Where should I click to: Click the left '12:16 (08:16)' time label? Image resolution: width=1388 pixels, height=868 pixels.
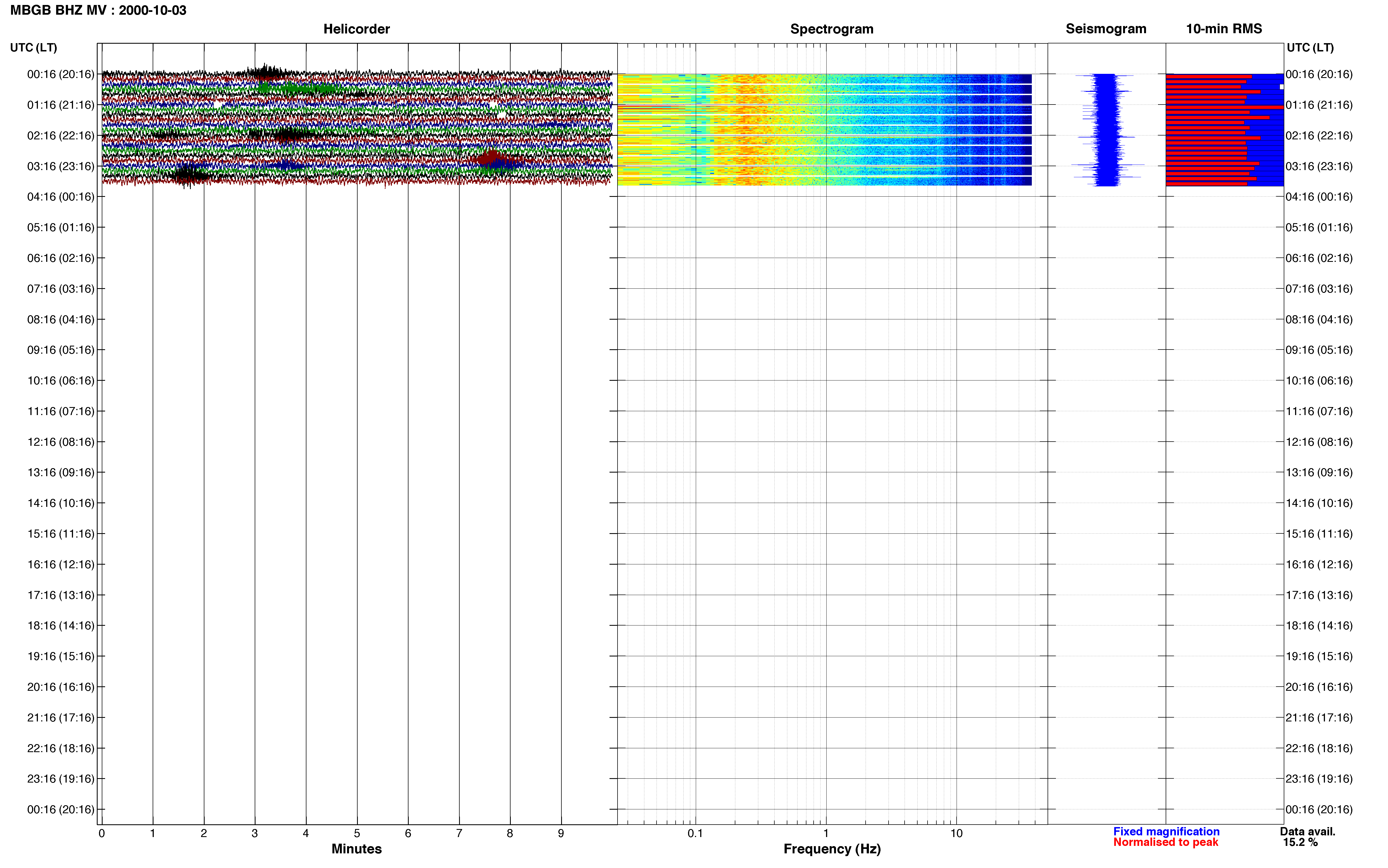[61, 442]
